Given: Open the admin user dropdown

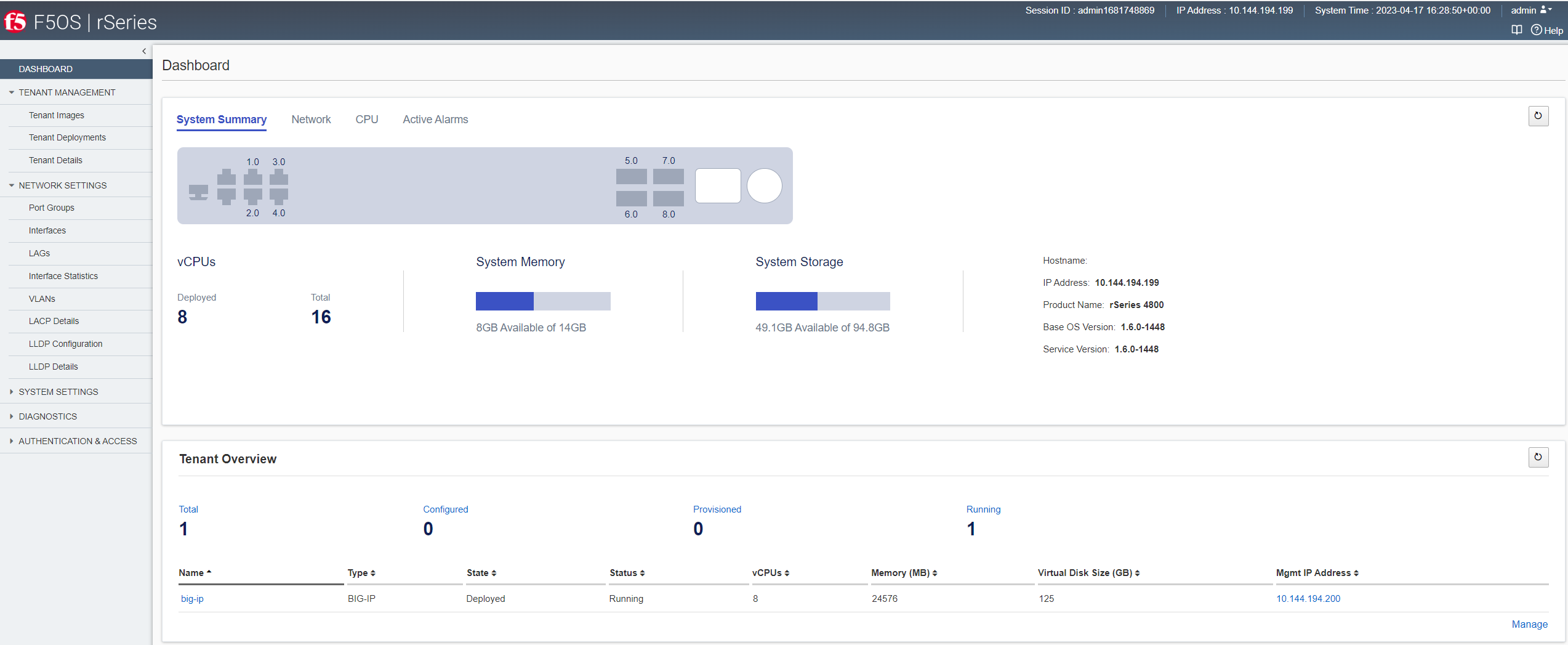Looking at the screenshot, I should pos(1530,10).
